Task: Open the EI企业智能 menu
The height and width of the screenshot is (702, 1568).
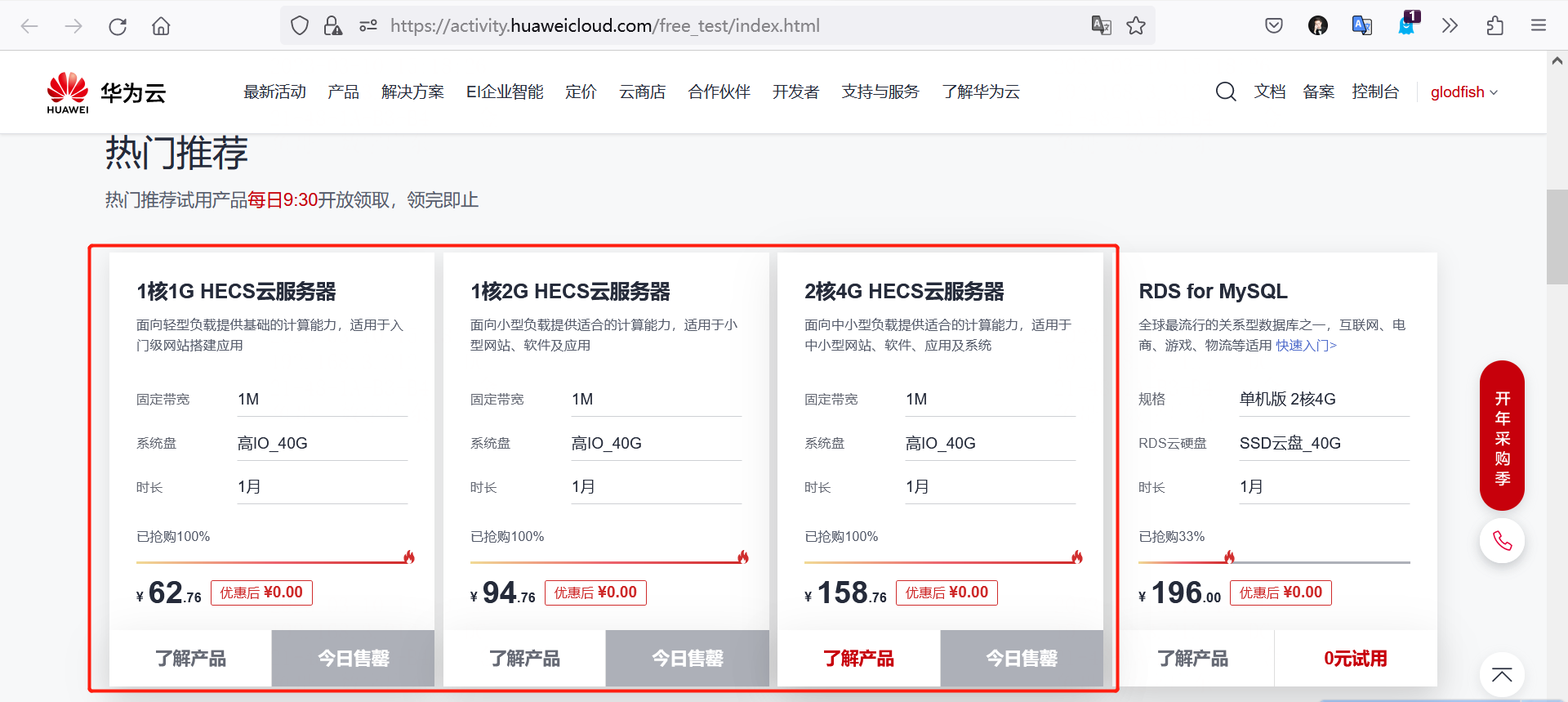Action: point(505,92)
